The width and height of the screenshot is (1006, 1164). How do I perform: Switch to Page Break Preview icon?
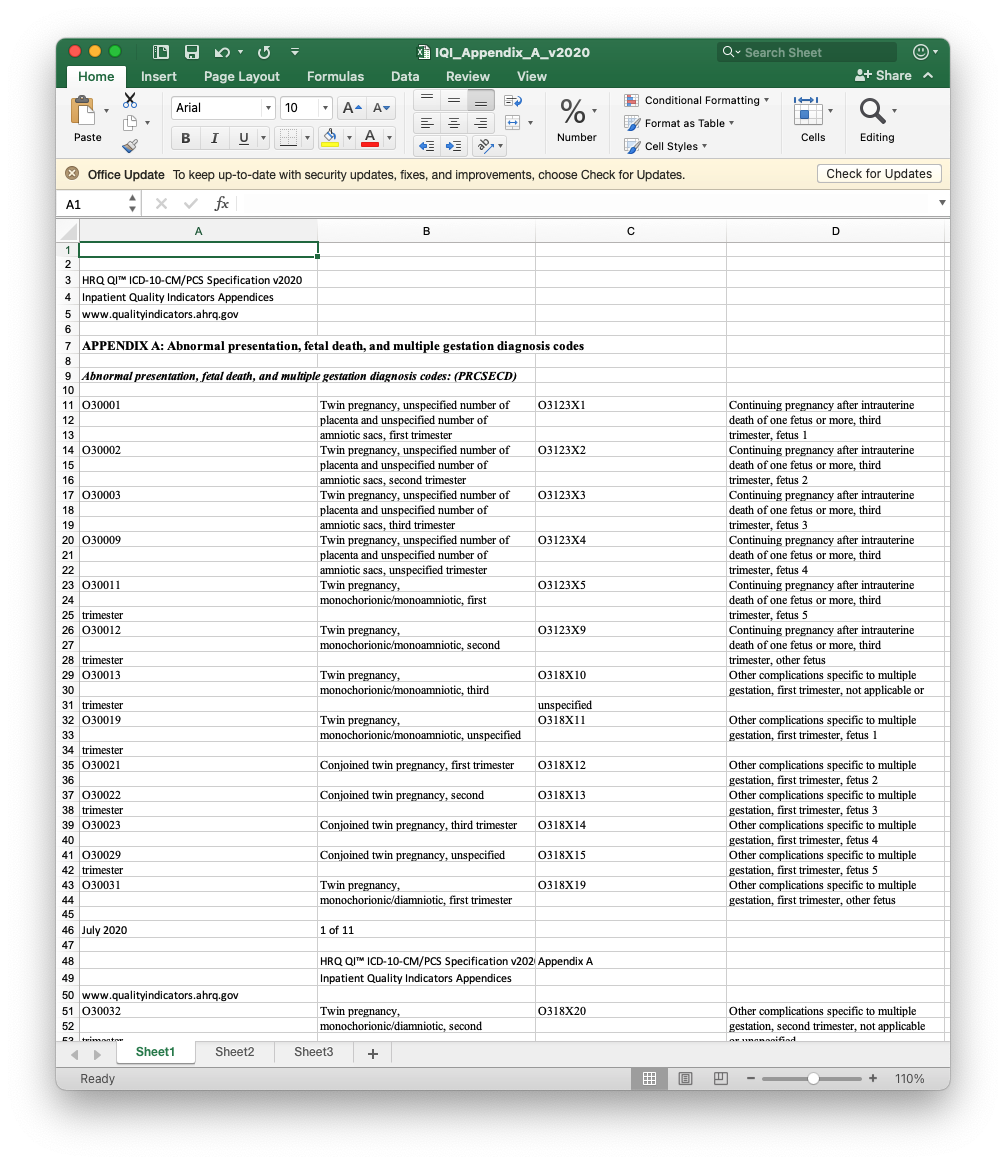(x=721, y=1079)
